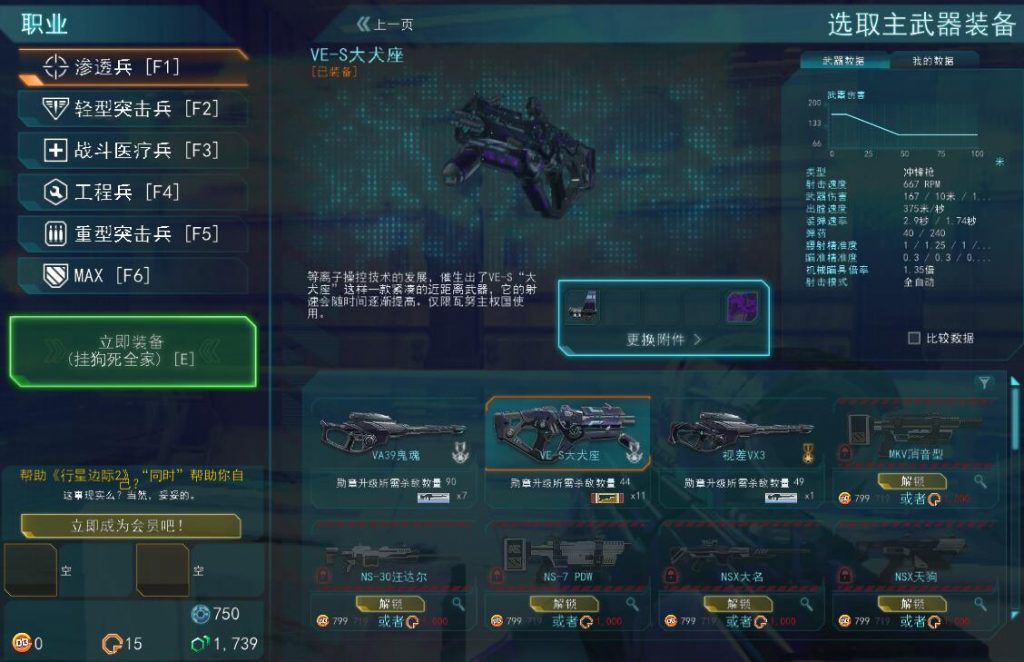Preview MKV消音型 with the magnifier icon
This screenshot has height=662, width=1024.
pos(980,482)
